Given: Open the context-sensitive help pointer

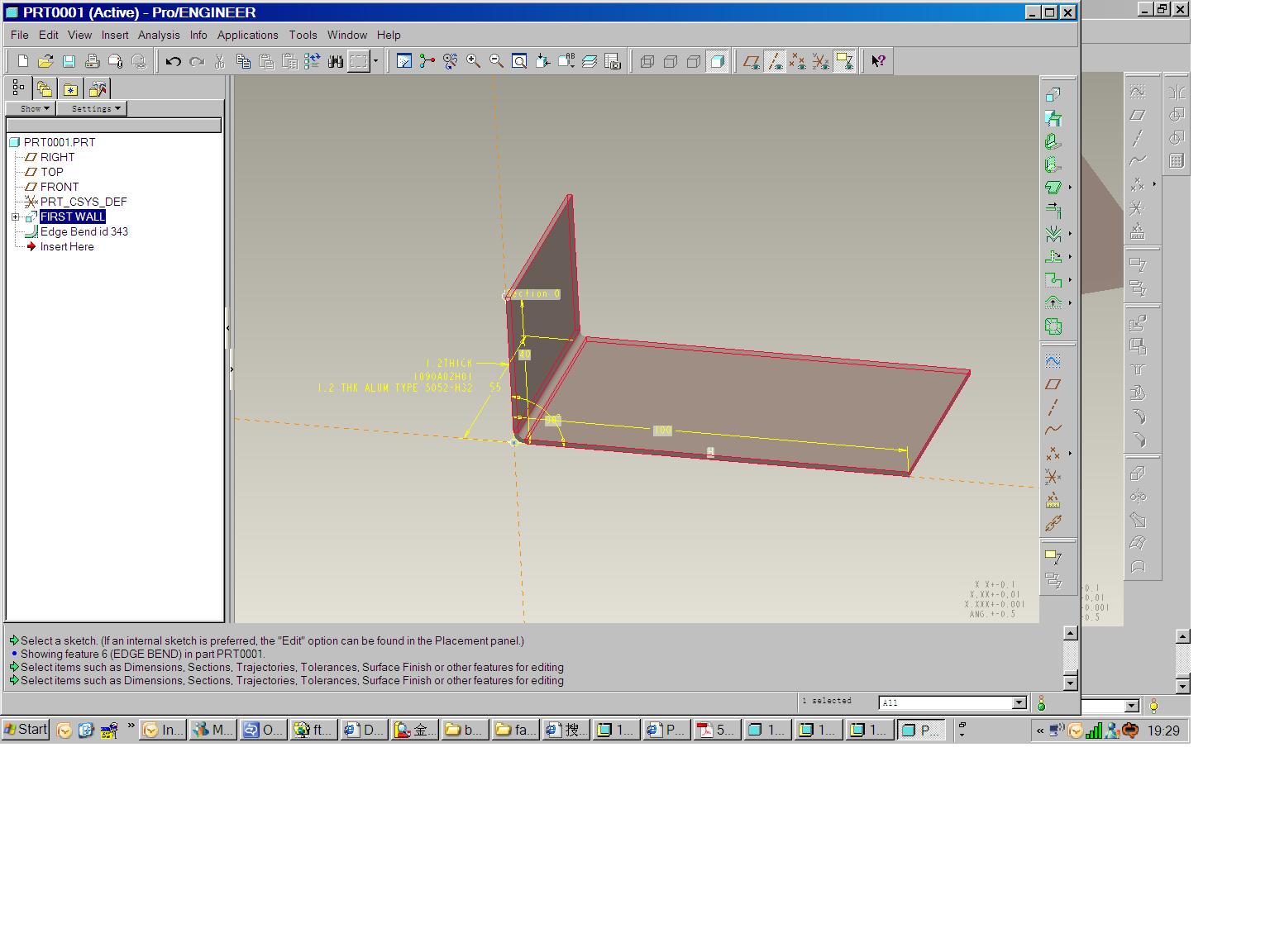Looking at the screenshot, I should point(878,61).
